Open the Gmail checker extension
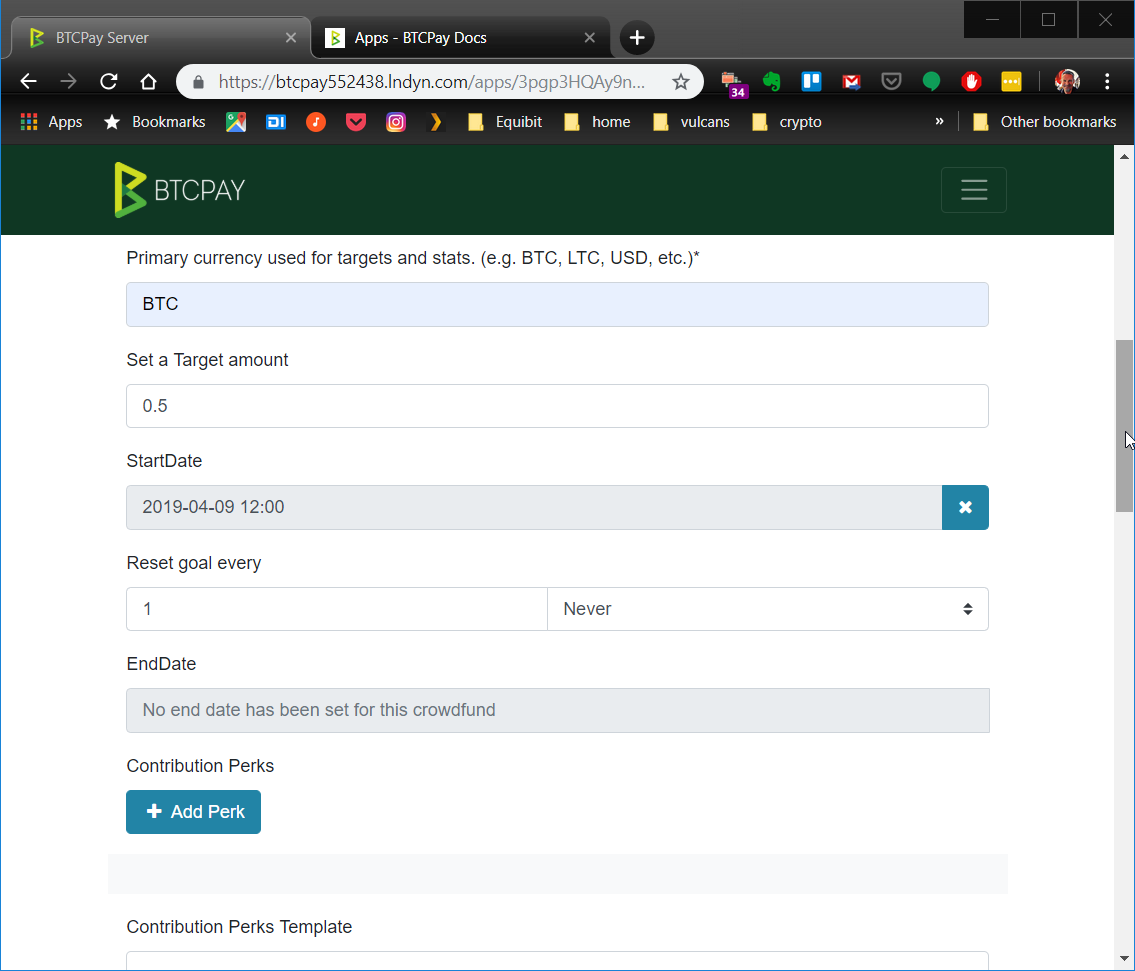The height and width of the screenshot is (971, 1135). (x=851, y=81)
